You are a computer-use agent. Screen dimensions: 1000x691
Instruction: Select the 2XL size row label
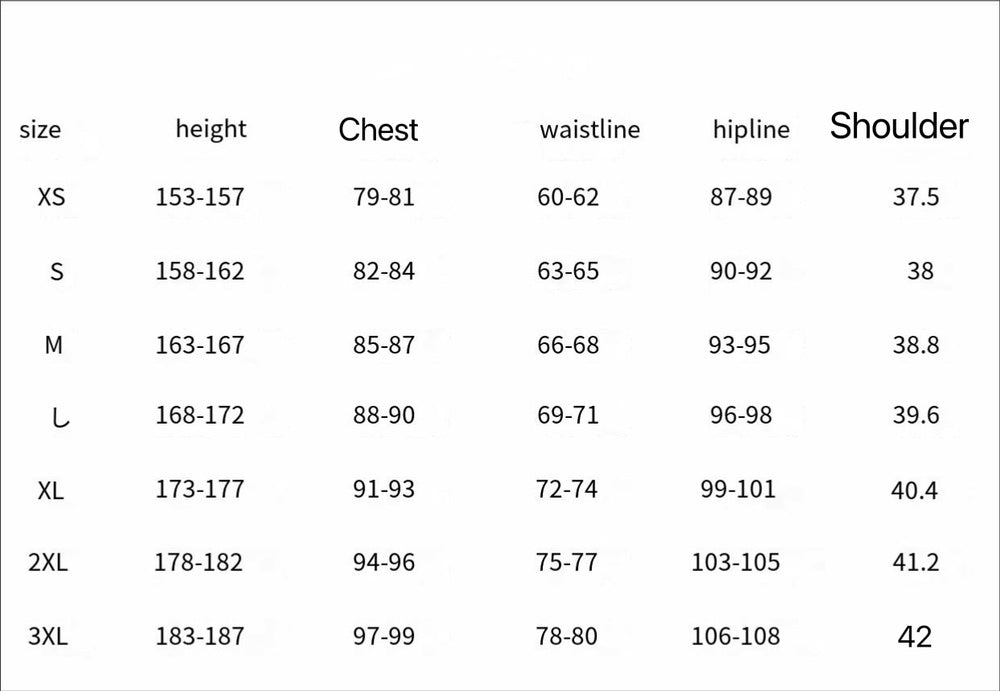[48, 562]
